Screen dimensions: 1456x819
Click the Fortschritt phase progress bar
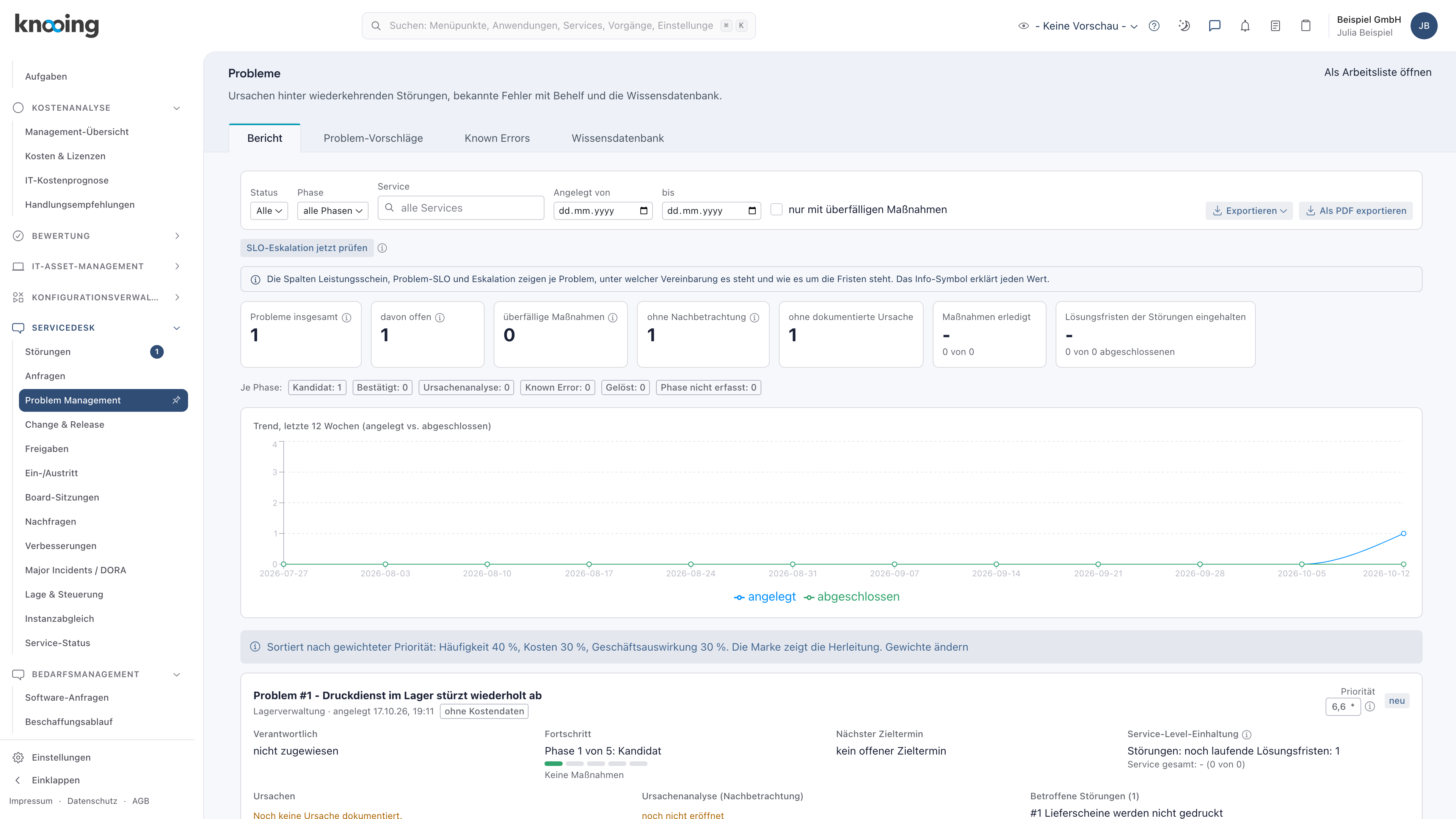point(596,764)
